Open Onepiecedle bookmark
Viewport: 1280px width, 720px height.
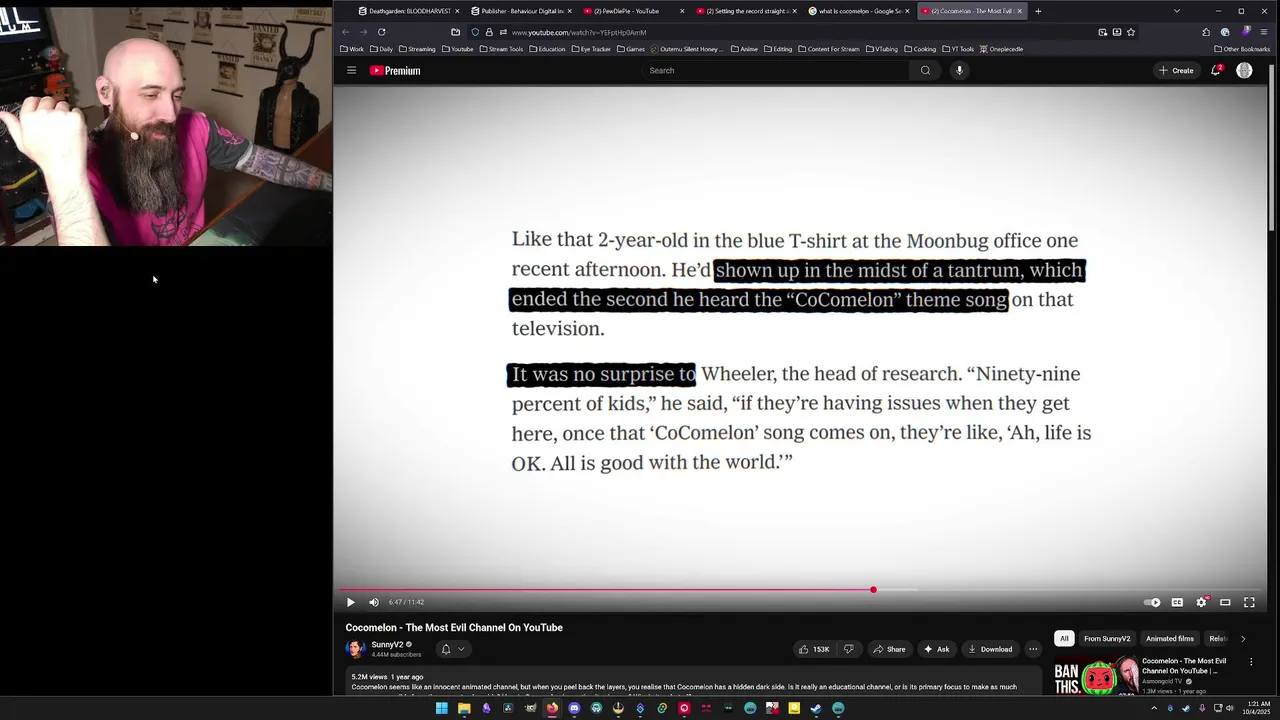1001,49
